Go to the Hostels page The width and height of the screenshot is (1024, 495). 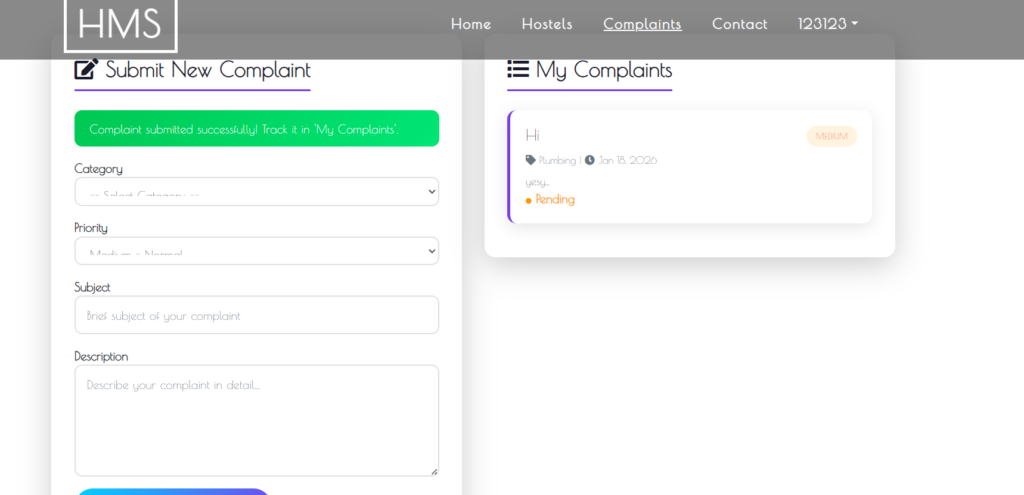(547, 24)
